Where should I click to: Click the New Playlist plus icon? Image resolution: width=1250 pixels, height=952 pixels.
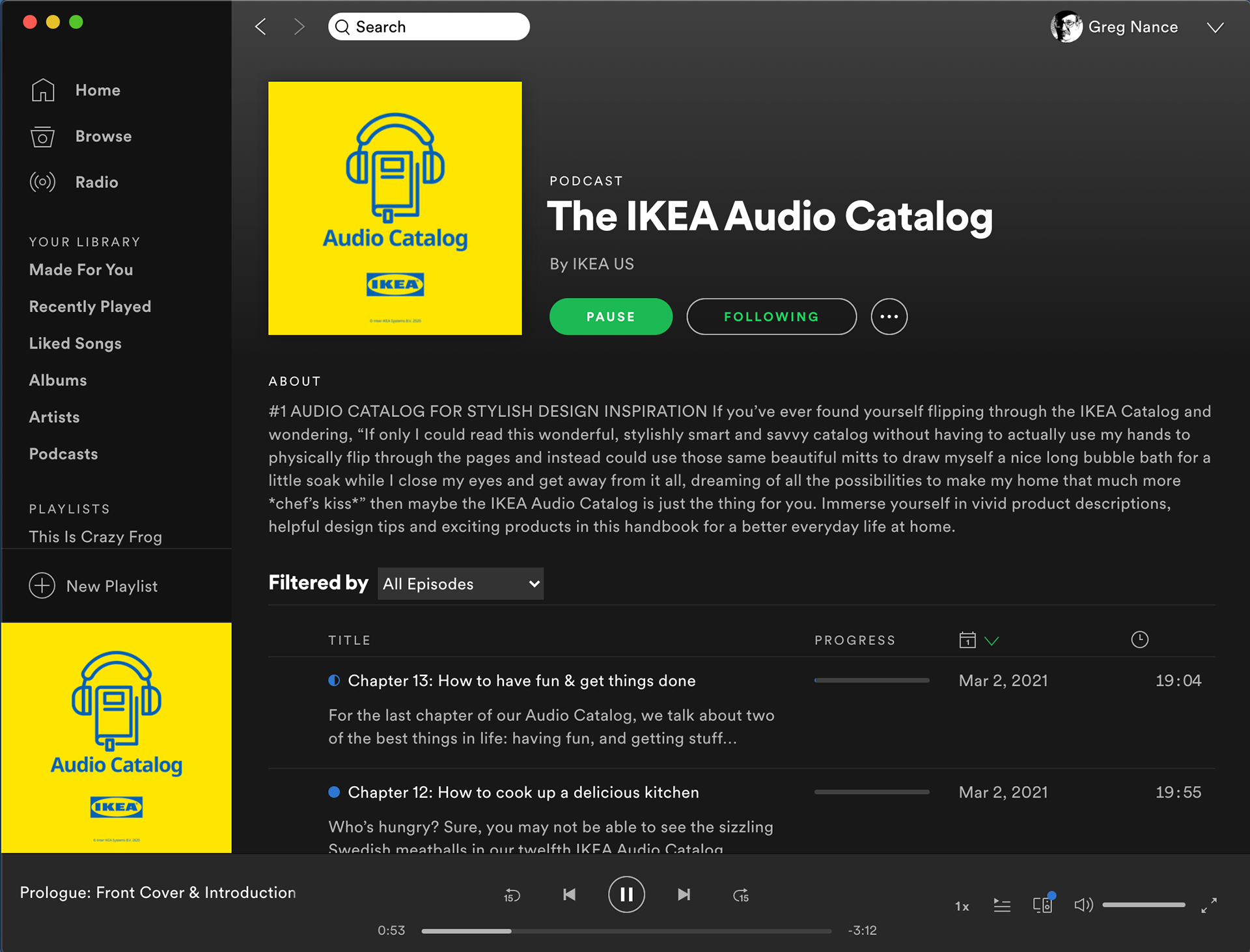coord(42,586)
